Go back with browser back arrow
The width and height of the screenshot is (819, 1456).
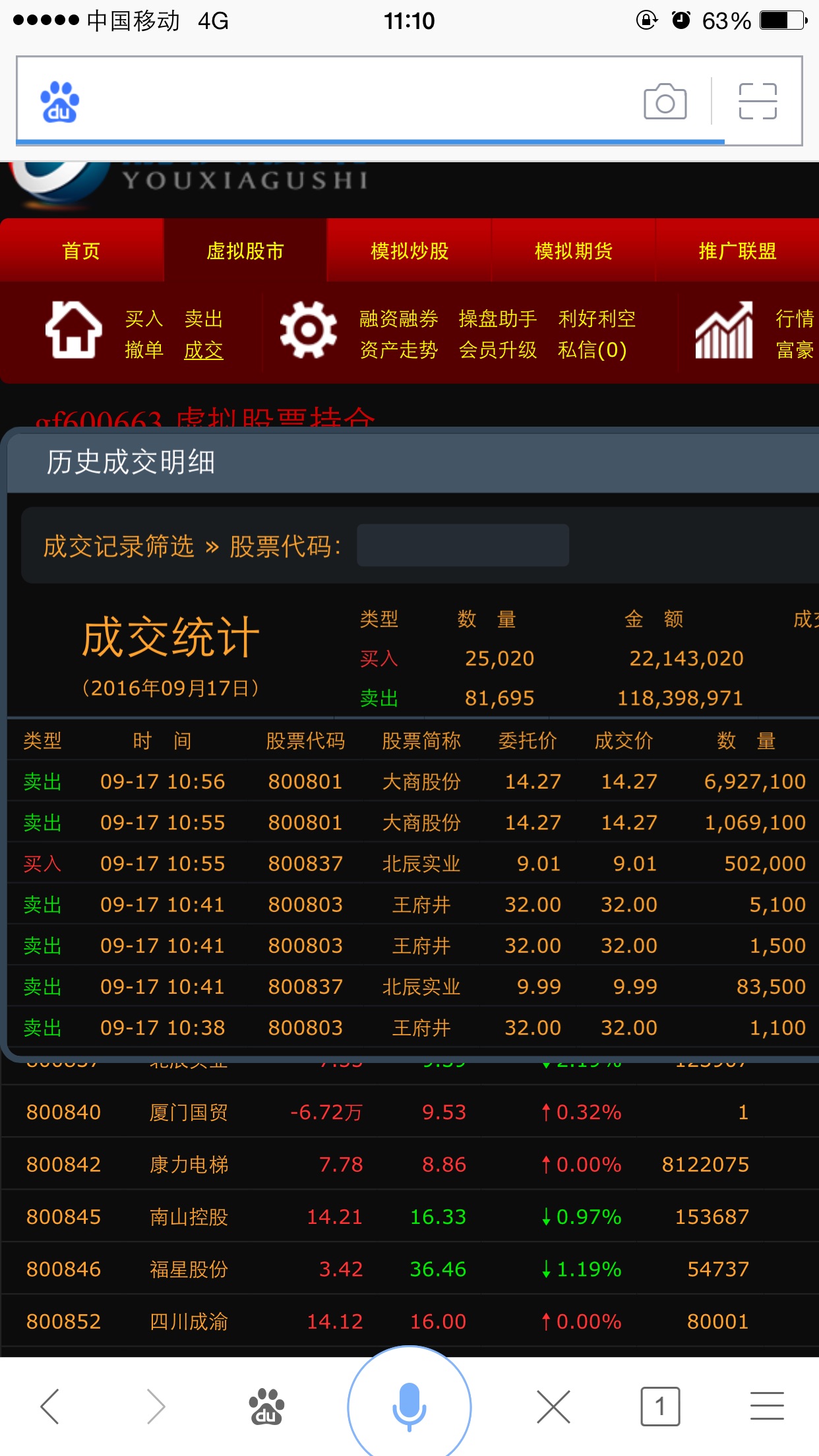51,1406
